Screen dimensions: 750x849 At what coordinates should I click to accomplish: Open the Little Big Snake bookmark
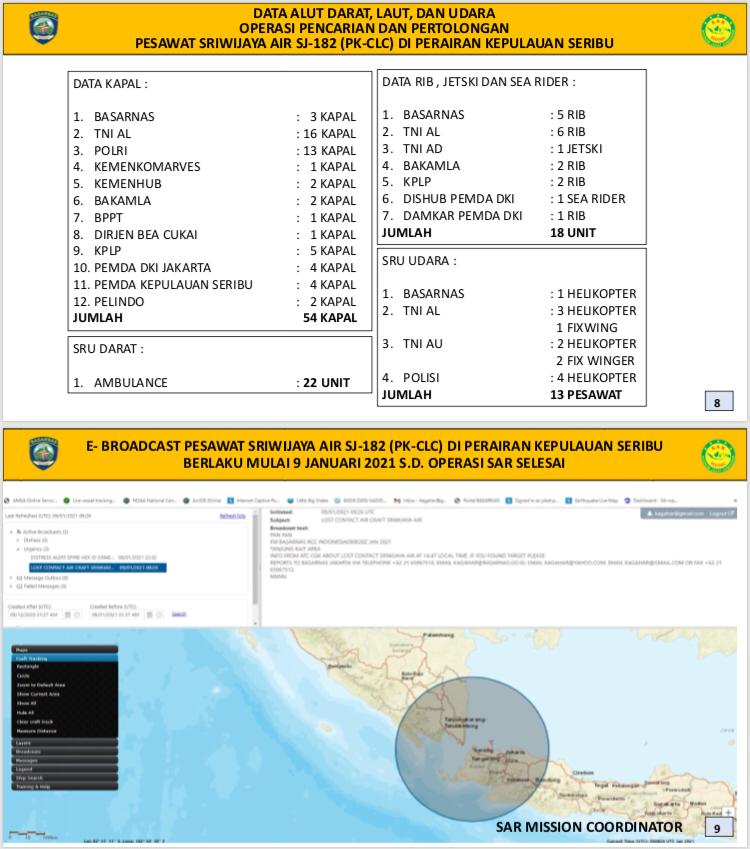[x=308, y=500]
